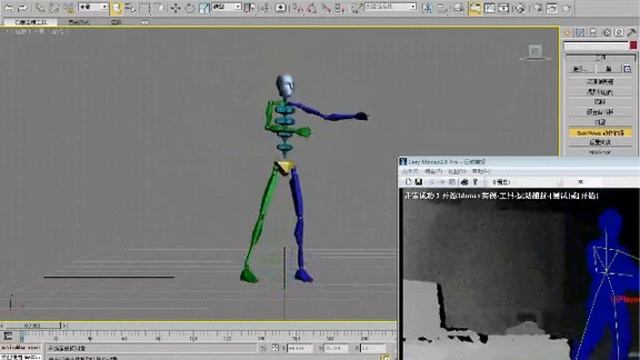Open the Hierarchy command panel tab
Image resolution: width=640 pixels, height=360 pixels.
point(593,33)
